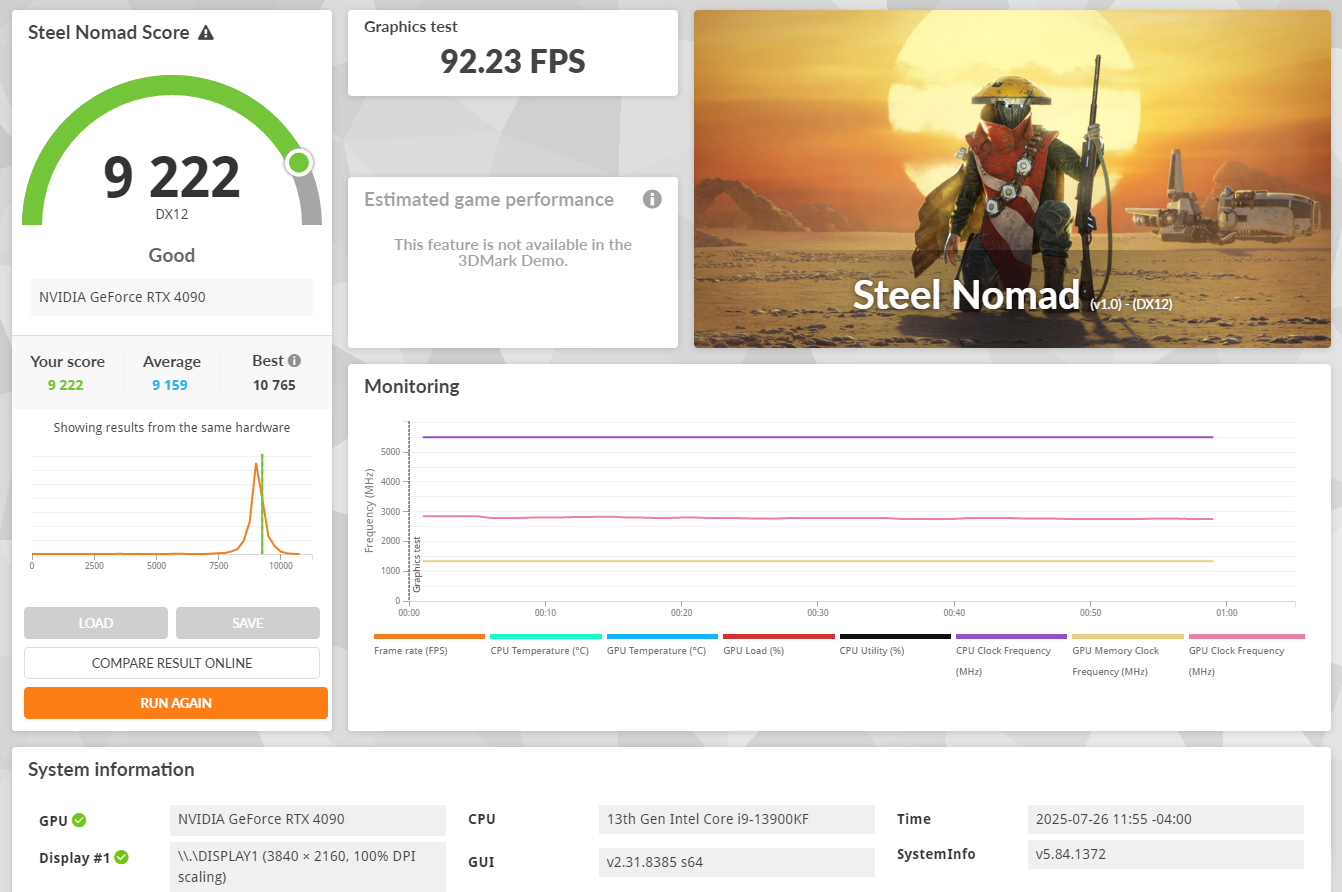Image resolution: width=1342 pixels, height=892 pixels.
Task: Click the Time value 2025-07-26 11:55
Action: coord(1166,819)
